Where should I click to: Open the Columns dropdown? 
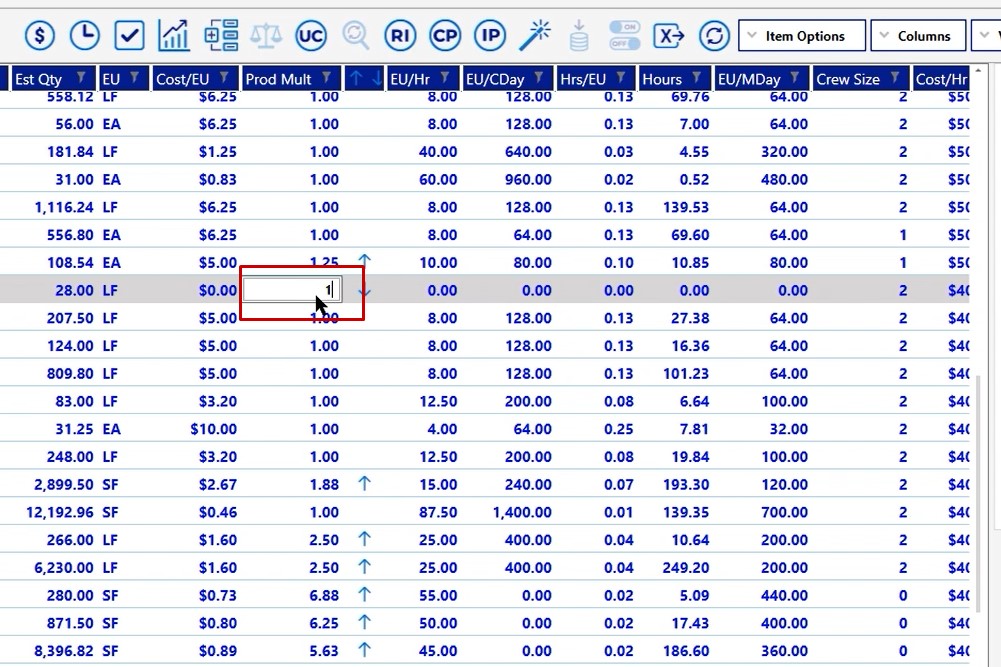tap(917, 36)
